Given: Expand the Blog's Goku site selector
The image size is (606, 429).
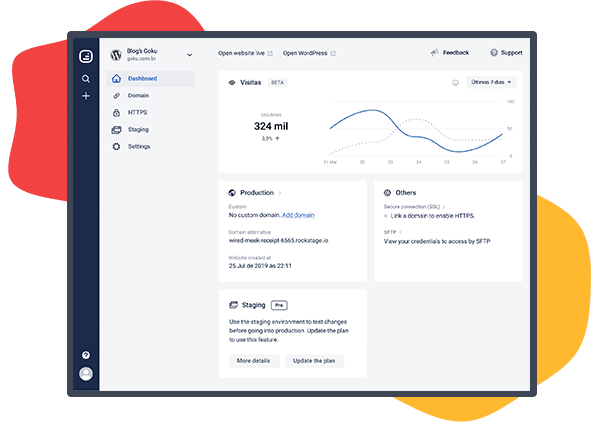Looking at the screenshot, I should (x=189, y=54).
